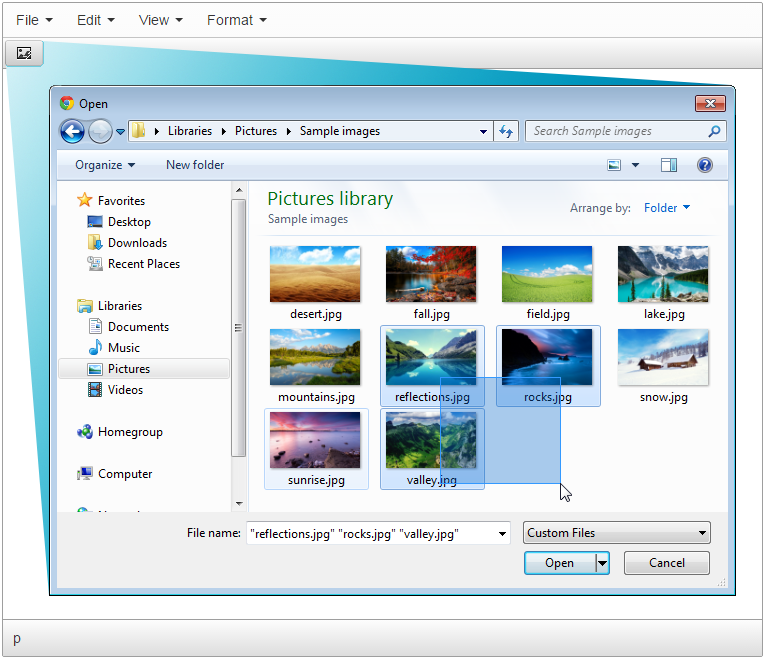This screenshot has height=660, width=765.
Task: Click the help question mark icon
Action: click(705, 165)
